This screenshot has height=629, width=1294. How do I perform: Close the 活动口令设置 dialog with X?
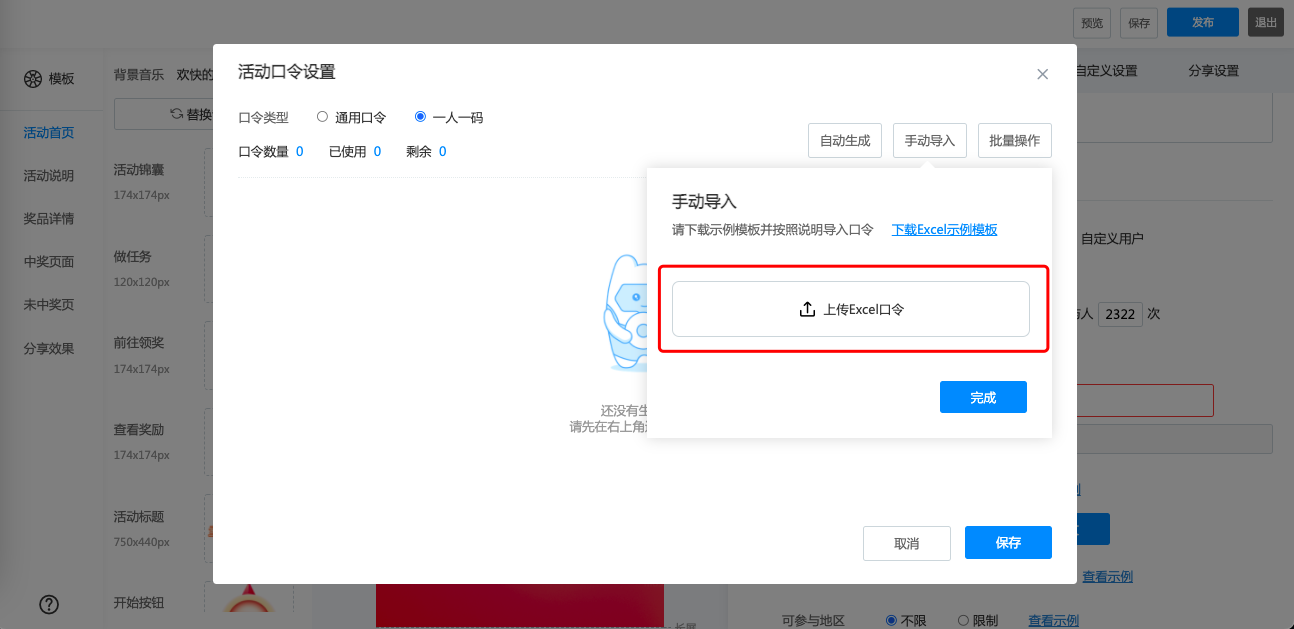pos(1042,74)
